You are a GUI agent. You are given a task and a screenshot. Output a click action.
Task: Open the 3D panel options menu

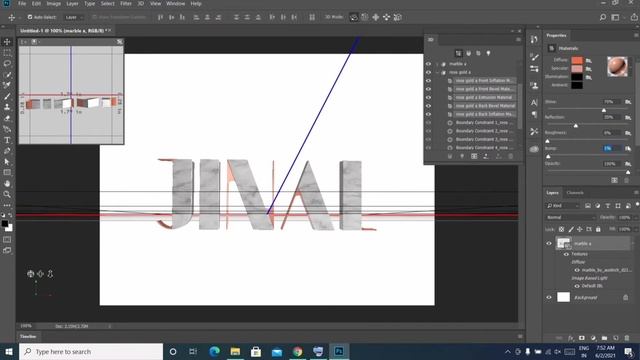point(518,40)
